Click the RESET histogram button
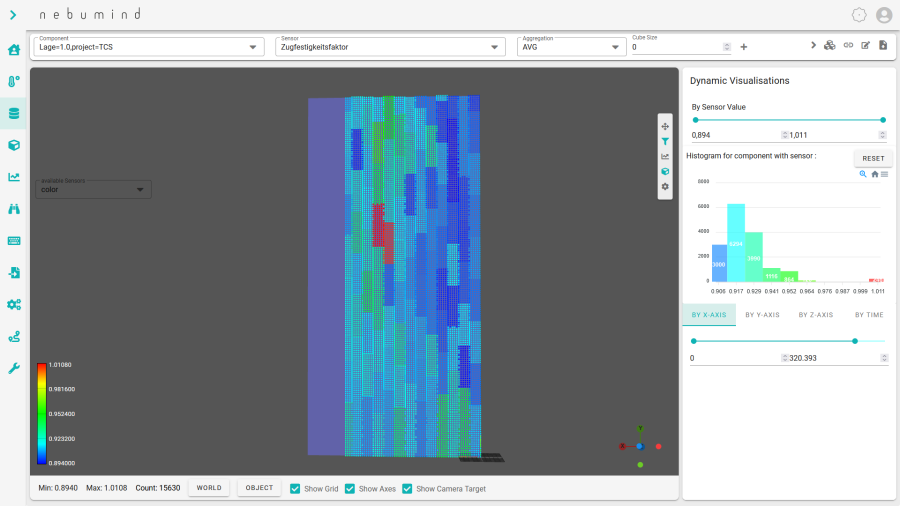Viewport: 900px width, 506px height. (873, 158)
